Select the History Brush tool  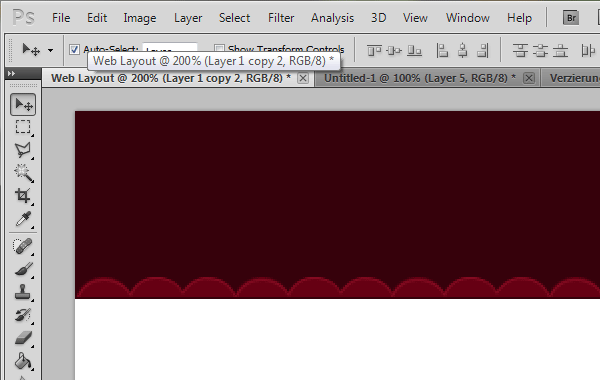point(23,315)
